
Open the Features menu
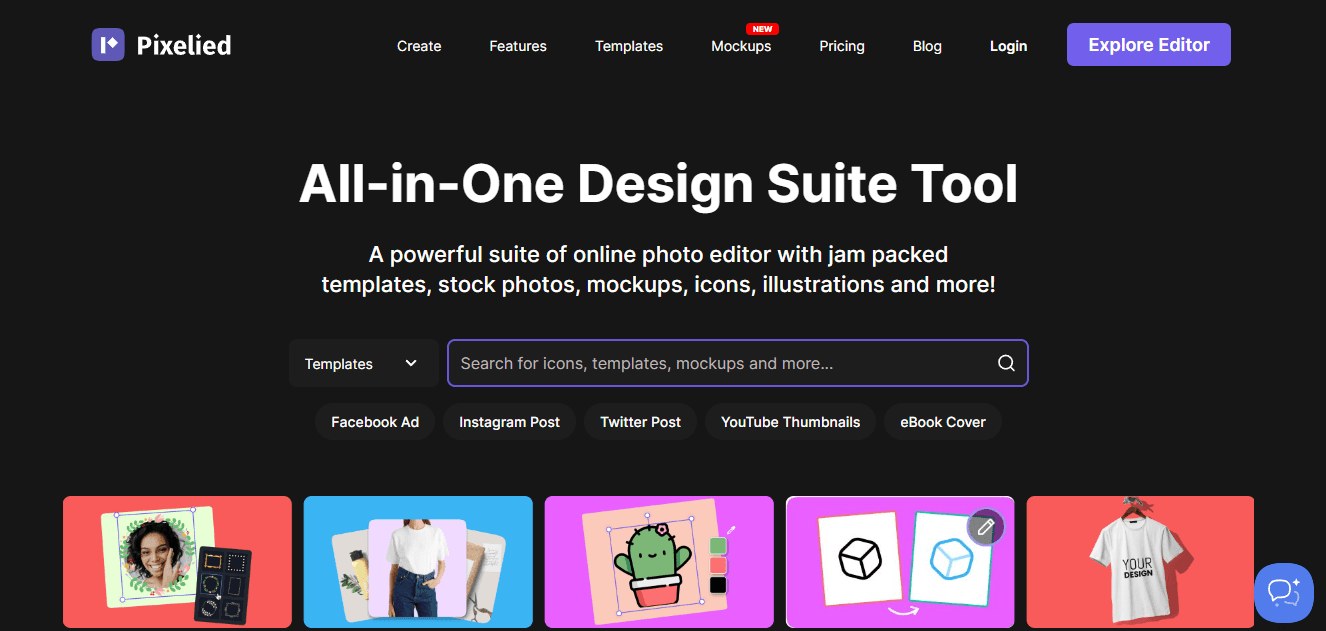coord(518,46)
